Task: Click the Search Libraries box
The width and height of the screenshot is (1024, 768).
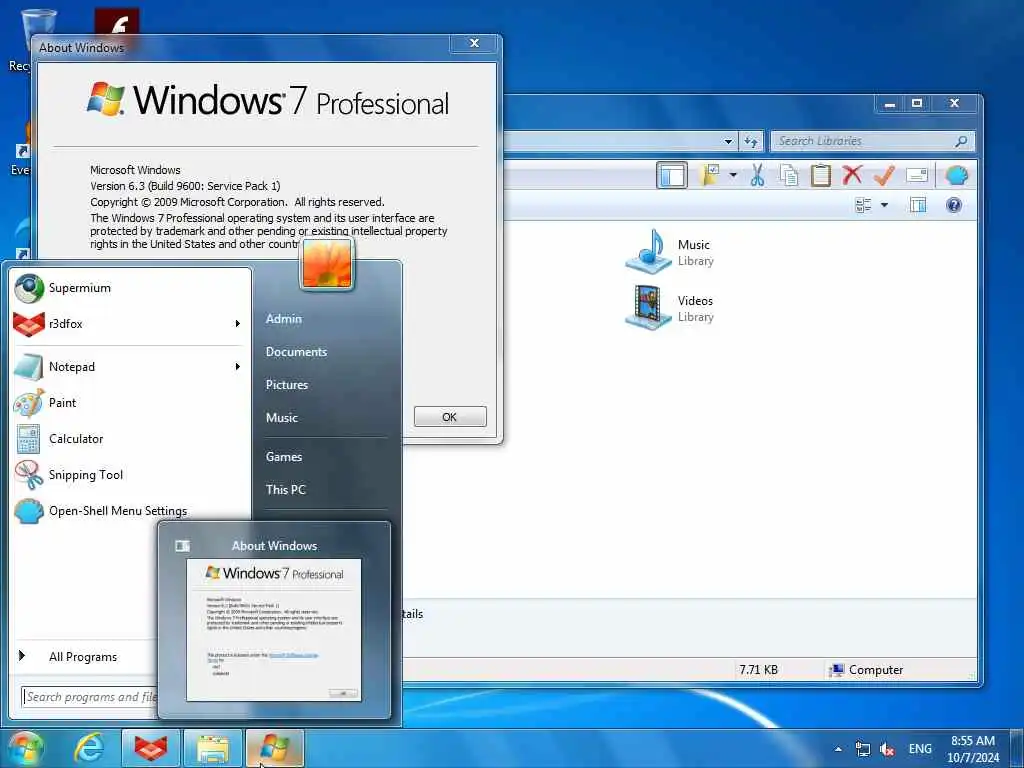Action: pos(872,141)
